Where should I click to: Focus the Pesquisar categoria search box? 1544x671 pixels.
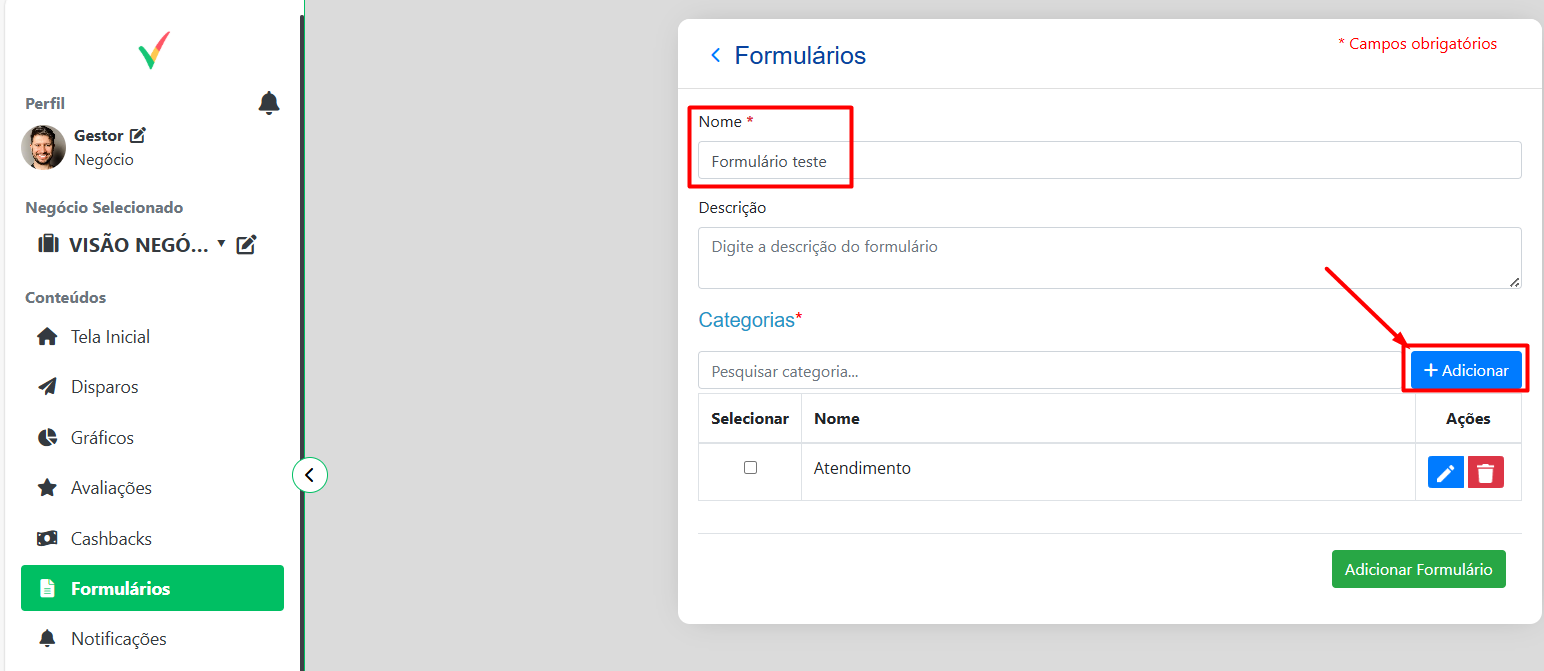point(1050,371)
